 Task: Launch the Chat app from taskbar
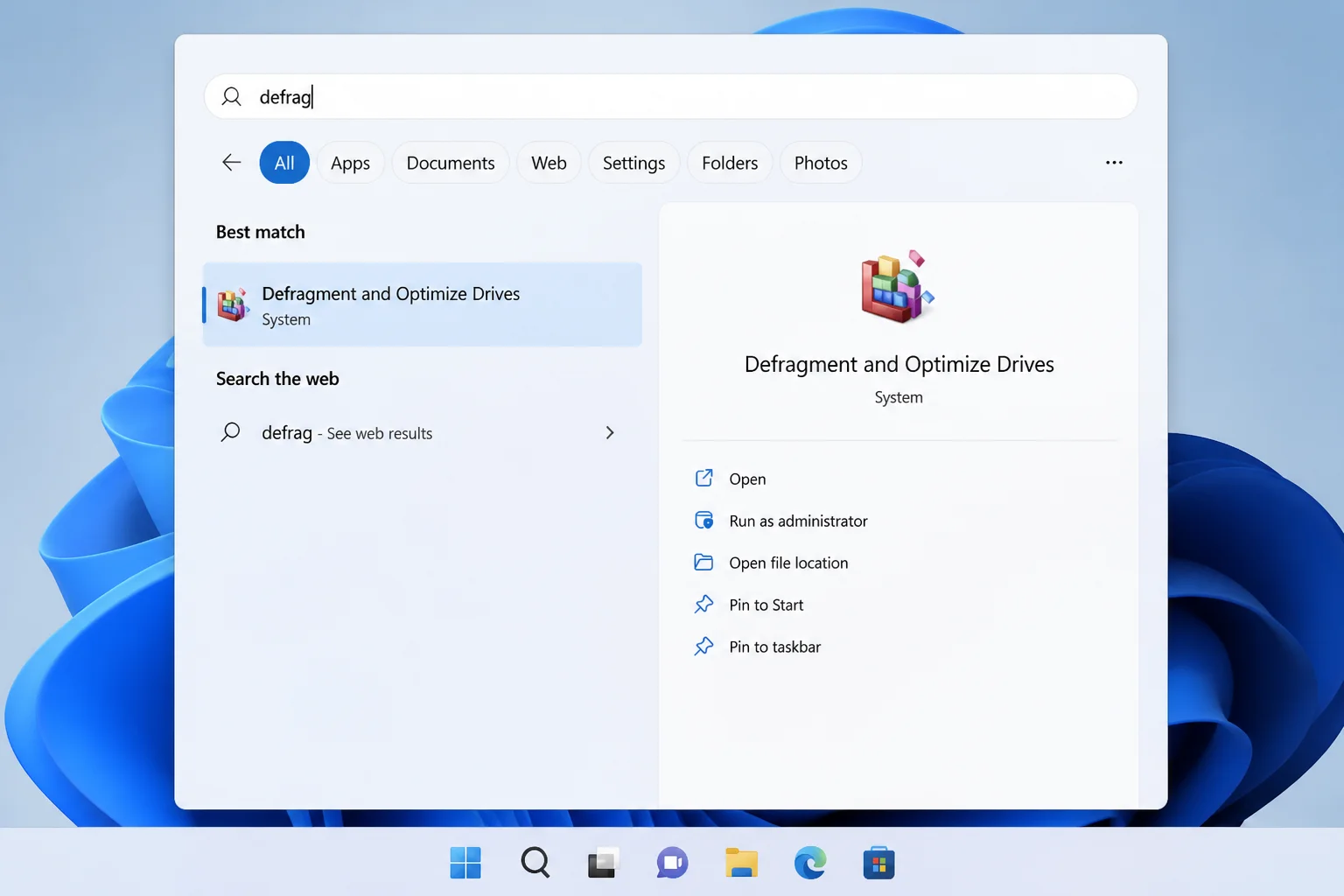pos(672,863)
